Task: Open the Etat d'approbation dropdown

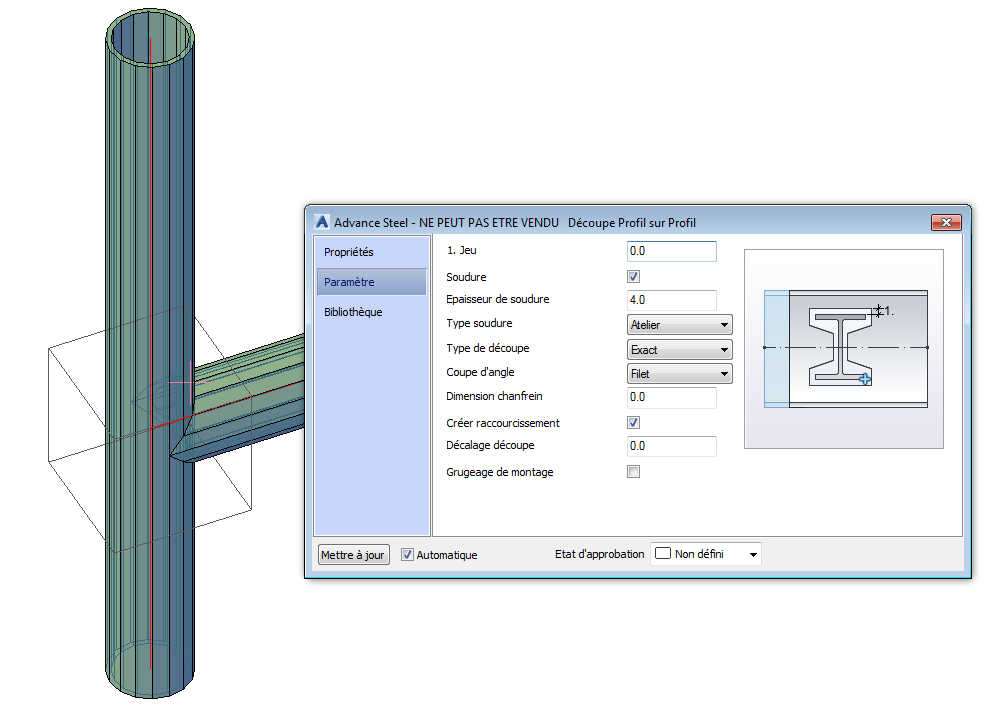Action: click(x=705, y=554)
